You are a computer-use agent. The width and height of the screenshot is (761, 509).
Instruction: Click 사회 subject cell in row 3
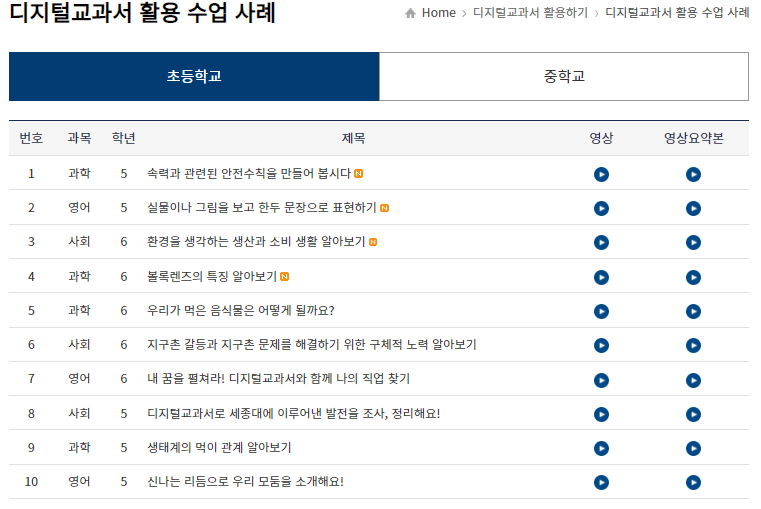click(79, 242)
